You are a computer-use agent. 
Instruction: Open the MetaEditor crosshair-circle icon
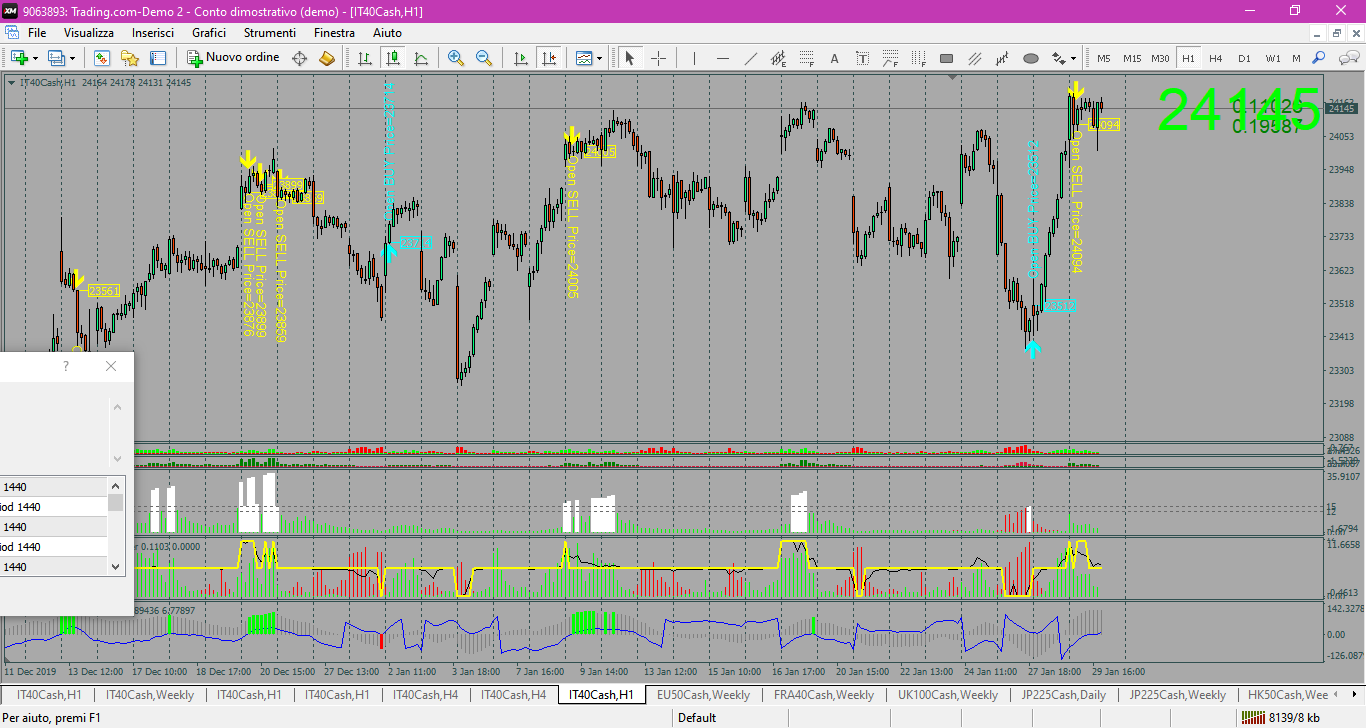pyautogui.click(x=299, y=58)
